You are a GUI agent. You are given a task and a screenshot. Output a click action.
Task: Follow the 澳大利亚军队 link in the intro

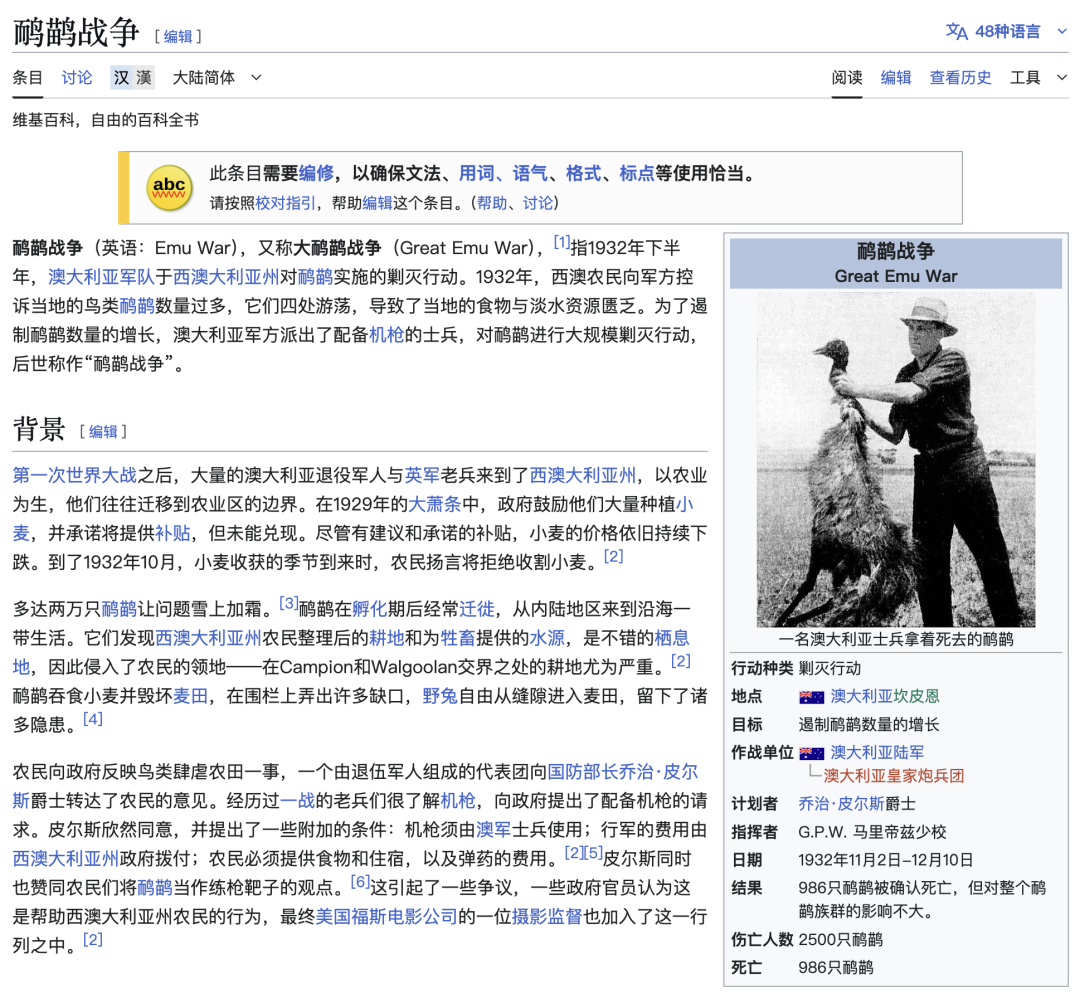coord(101,277)
